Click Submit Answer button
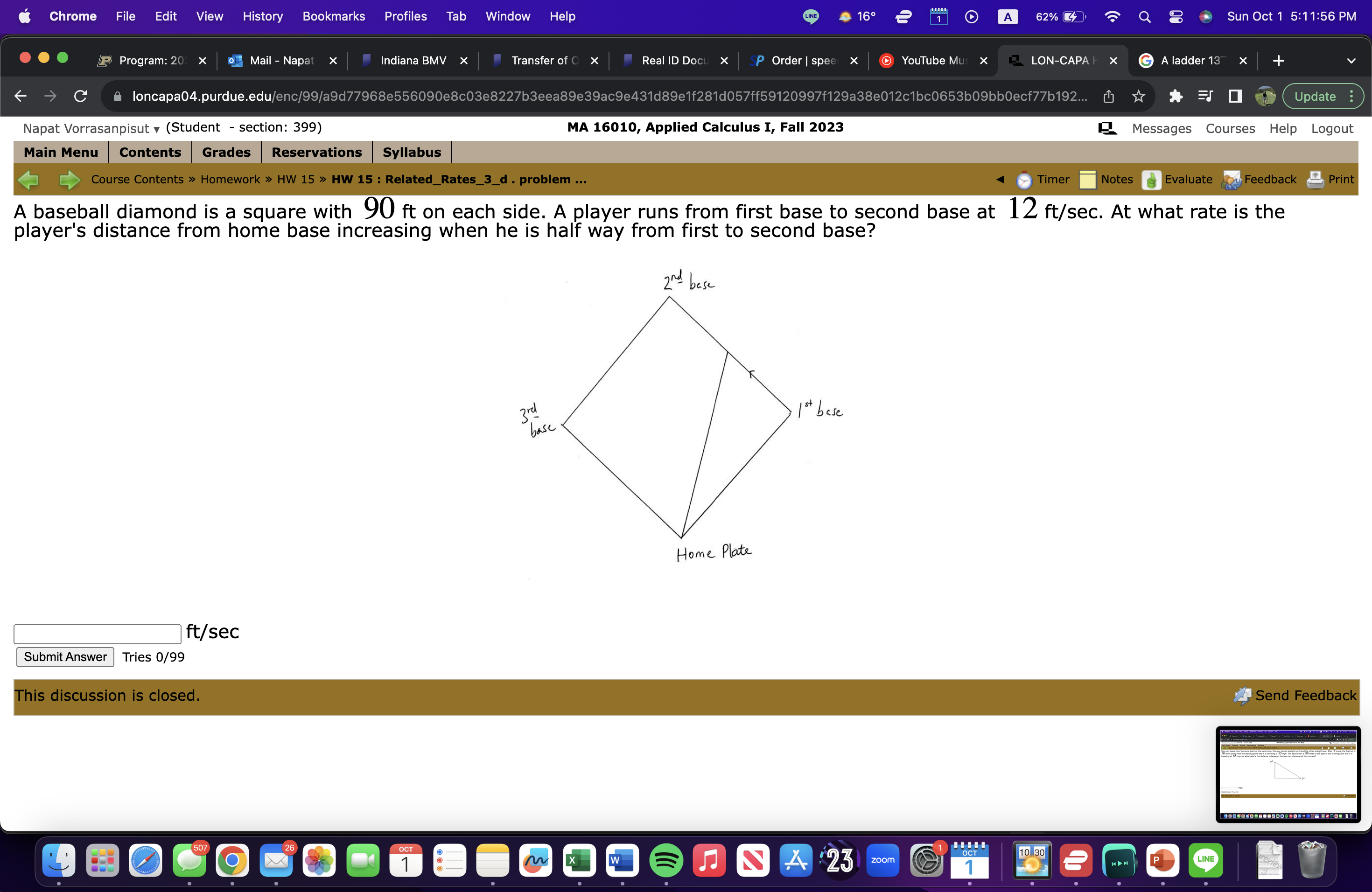 pos(65,657)
